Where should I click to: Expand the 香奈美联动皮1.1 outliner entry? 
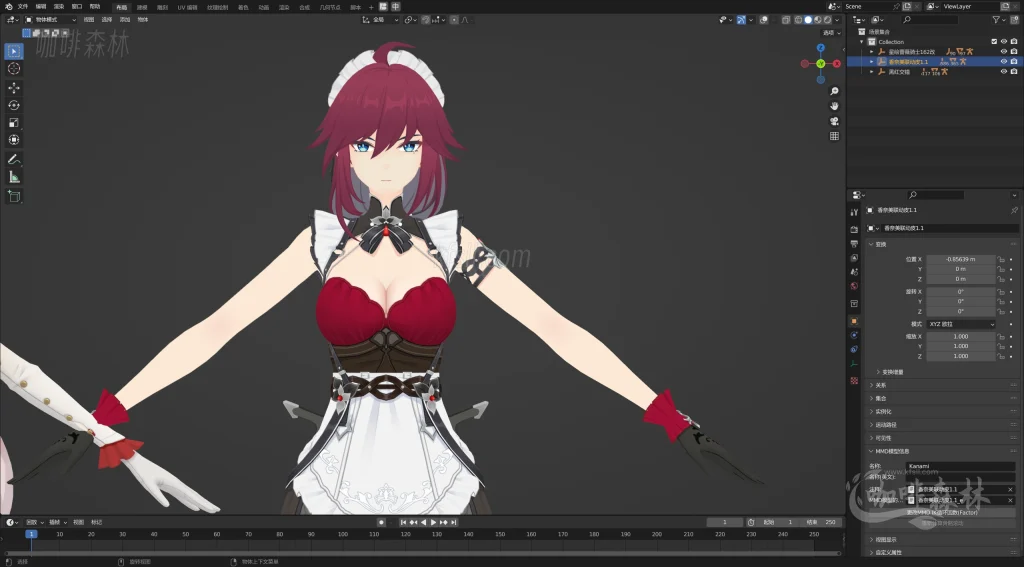(871, 61)
